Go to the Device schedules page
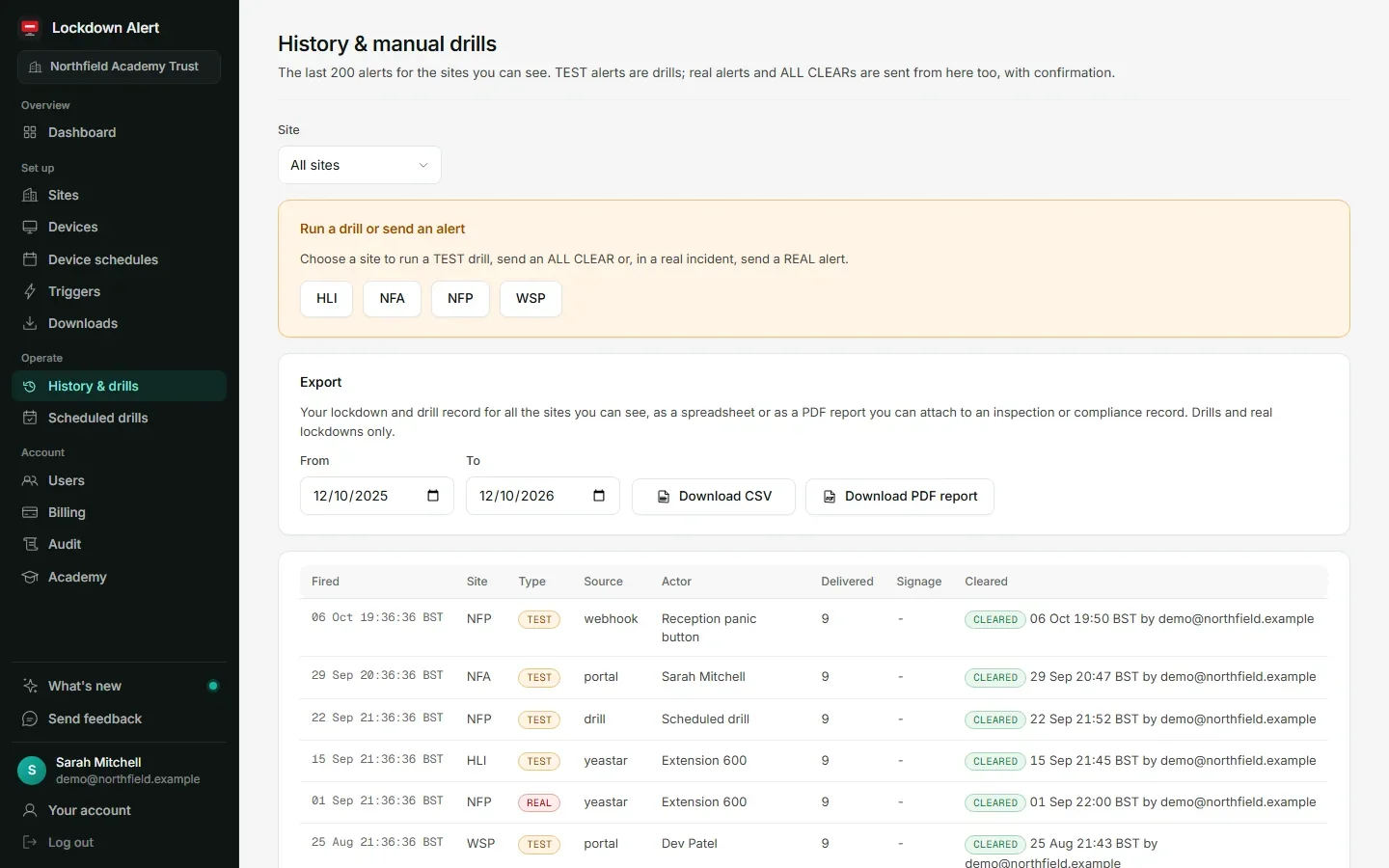1389x868 pixels. click(119, 259)
